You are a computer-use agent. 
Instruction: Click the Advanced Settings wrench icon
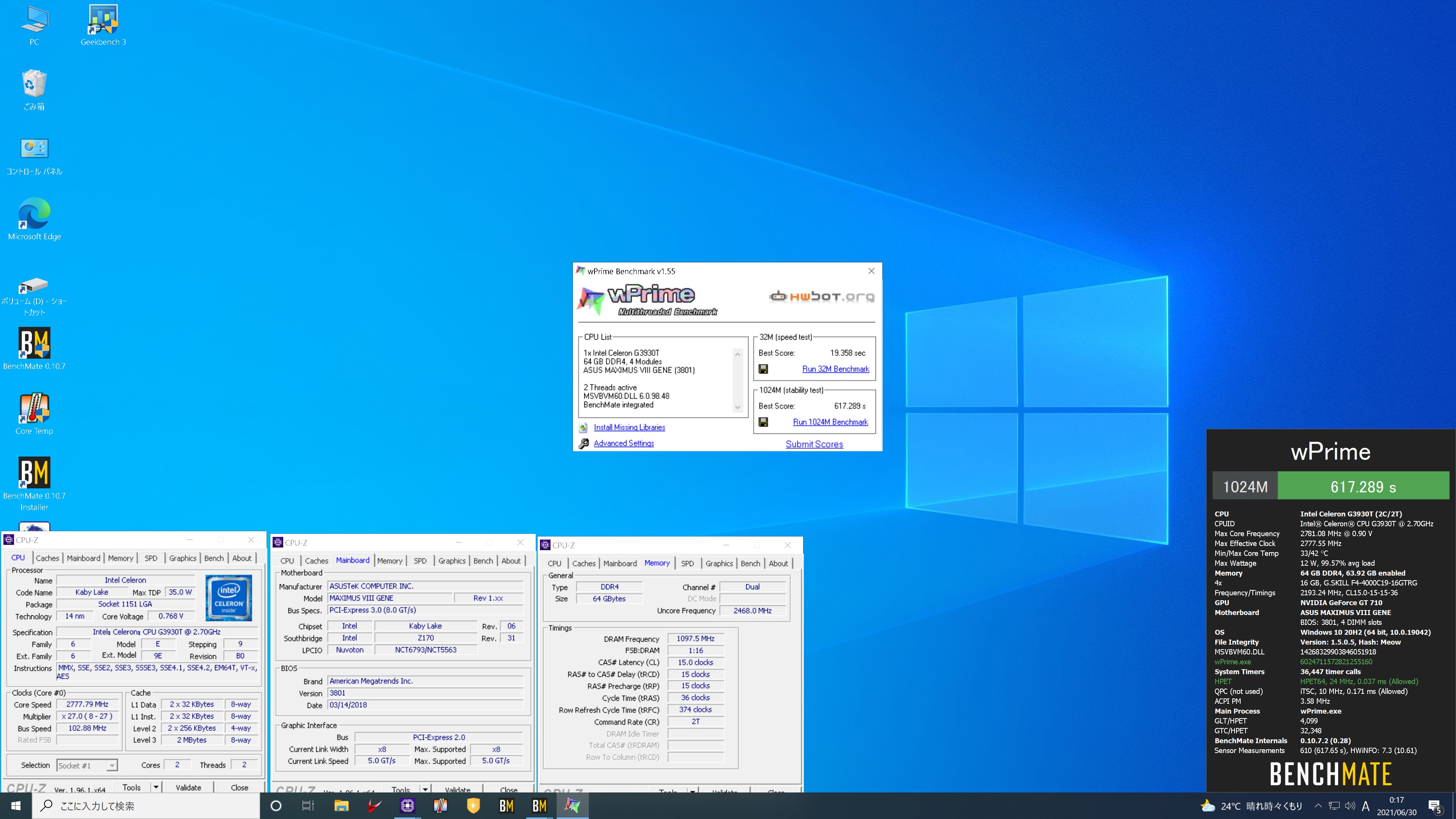click(583, 444)
